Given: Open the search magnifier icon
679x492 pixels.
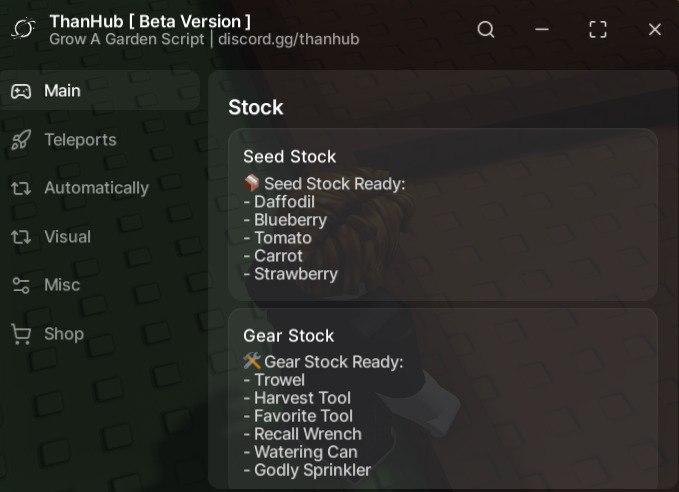Looking at the screenshot, I should point(486,29).
